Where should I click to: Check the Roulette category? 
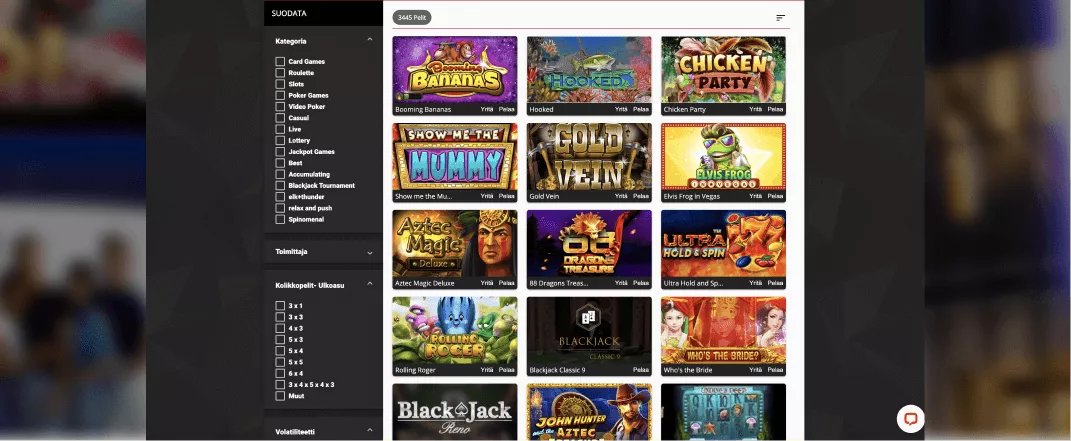coord(280,73)
